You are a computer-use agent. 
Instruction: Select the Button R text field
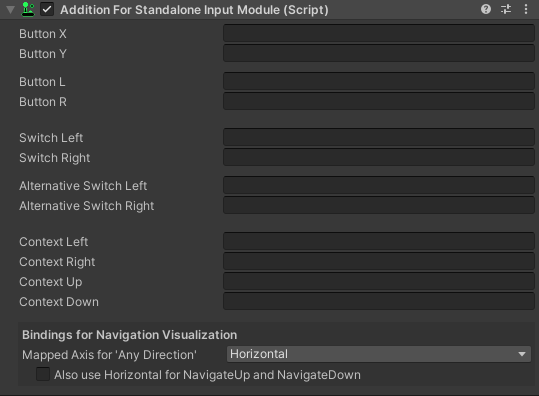pos(379,101)
